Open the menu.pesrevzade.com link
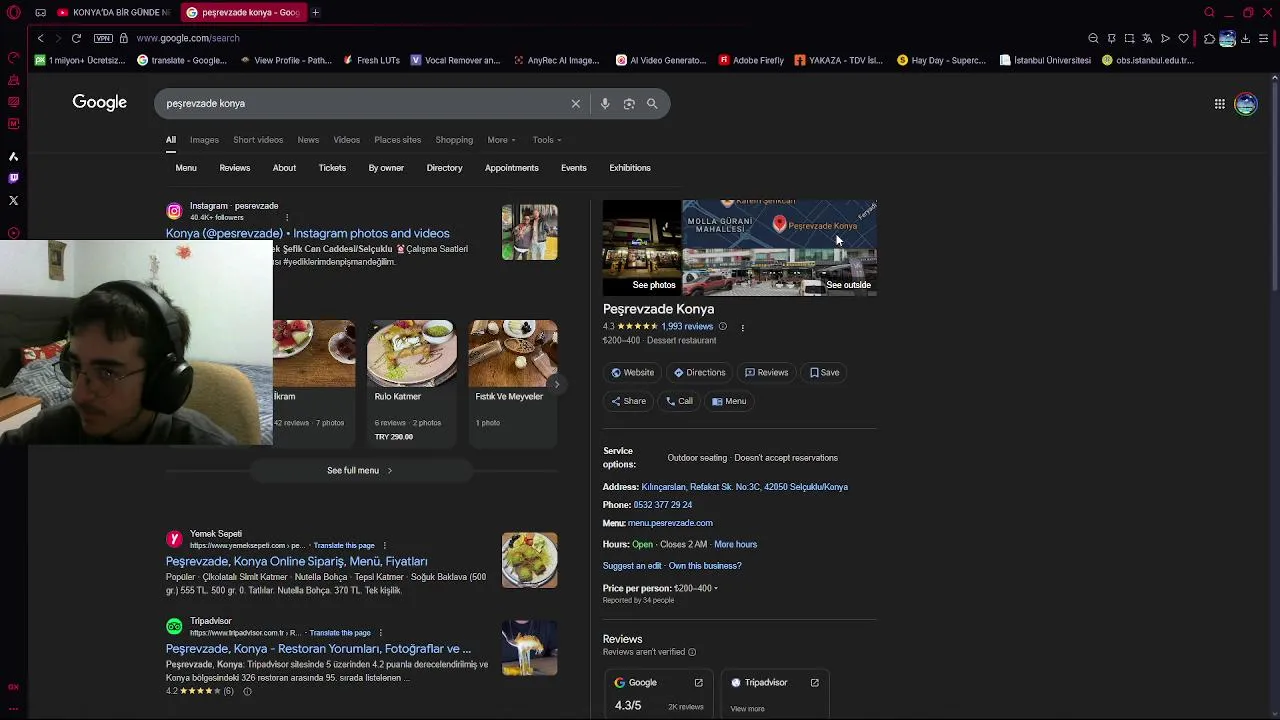The image size is (1280, 720). [670, 523]
